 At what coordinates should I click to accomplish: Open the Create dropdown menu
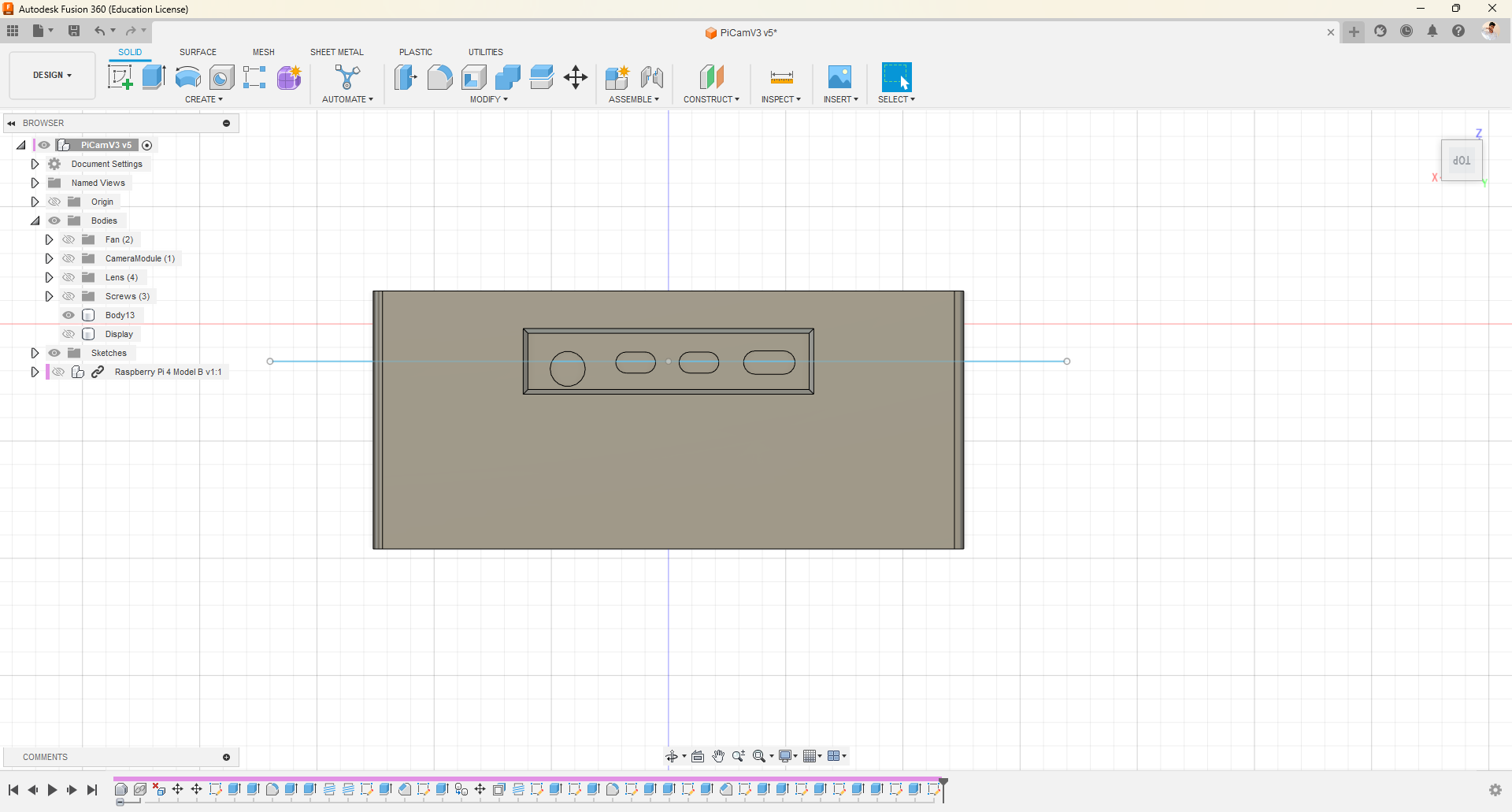click(x=204, y=99)
